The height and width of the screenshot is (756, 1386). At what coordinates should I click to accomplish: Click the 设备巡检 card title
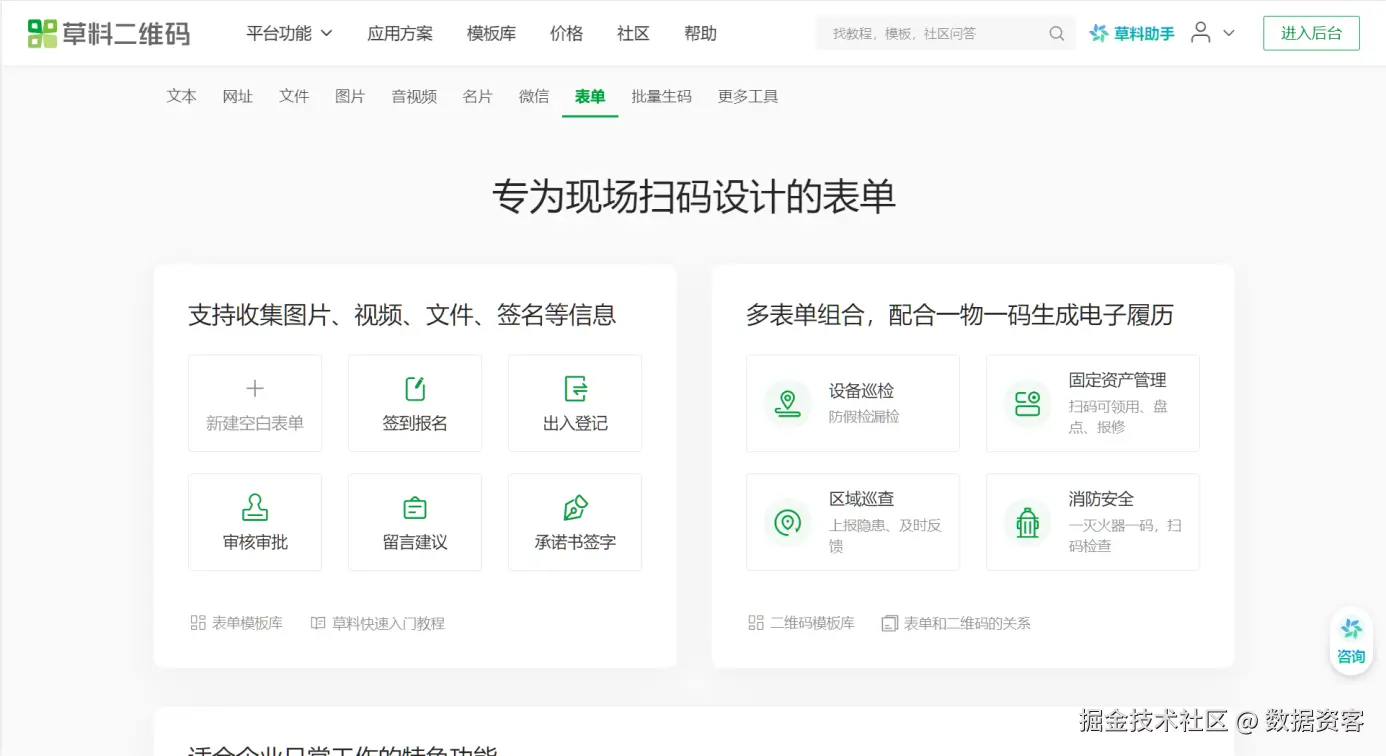tap(861, 391)
